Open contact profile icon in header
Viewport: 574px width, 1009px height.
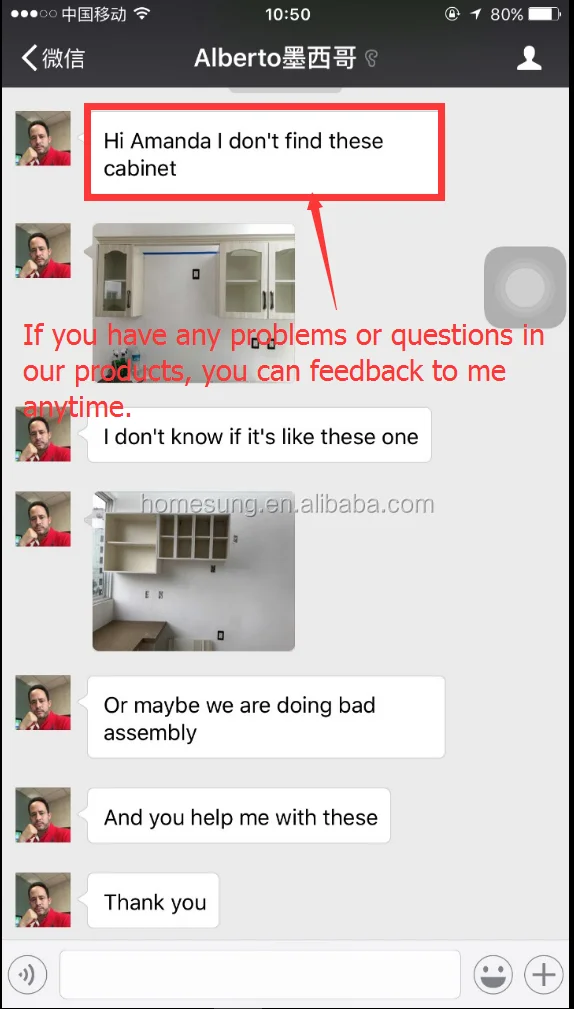[529, 58]
